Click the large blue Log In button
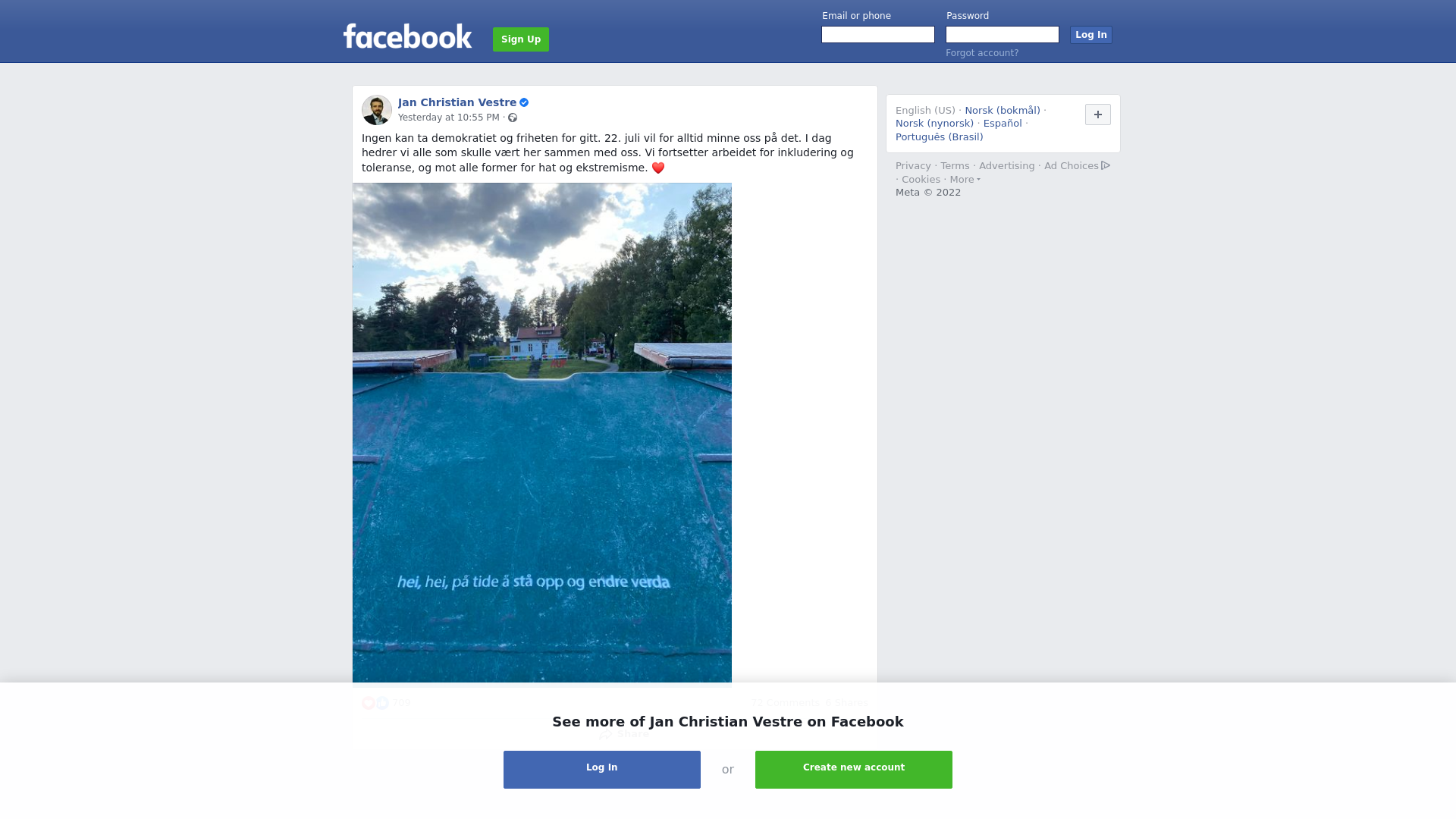This screenshot has height=819, width=1456. [602, 770]
